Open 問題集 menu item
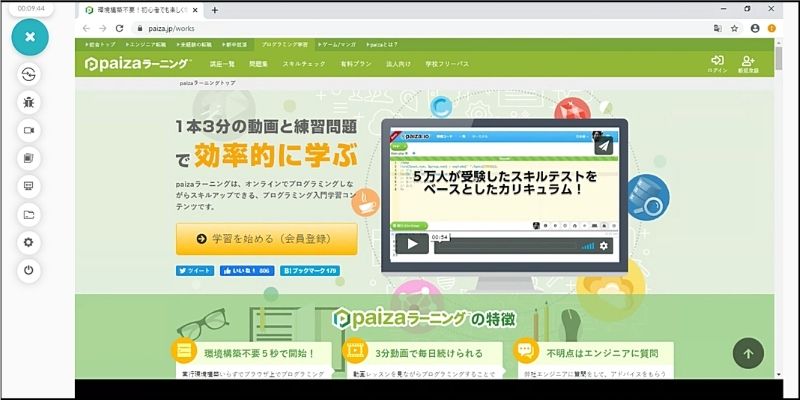The height and width of the screenshot is (400, 800). point(259,64)
